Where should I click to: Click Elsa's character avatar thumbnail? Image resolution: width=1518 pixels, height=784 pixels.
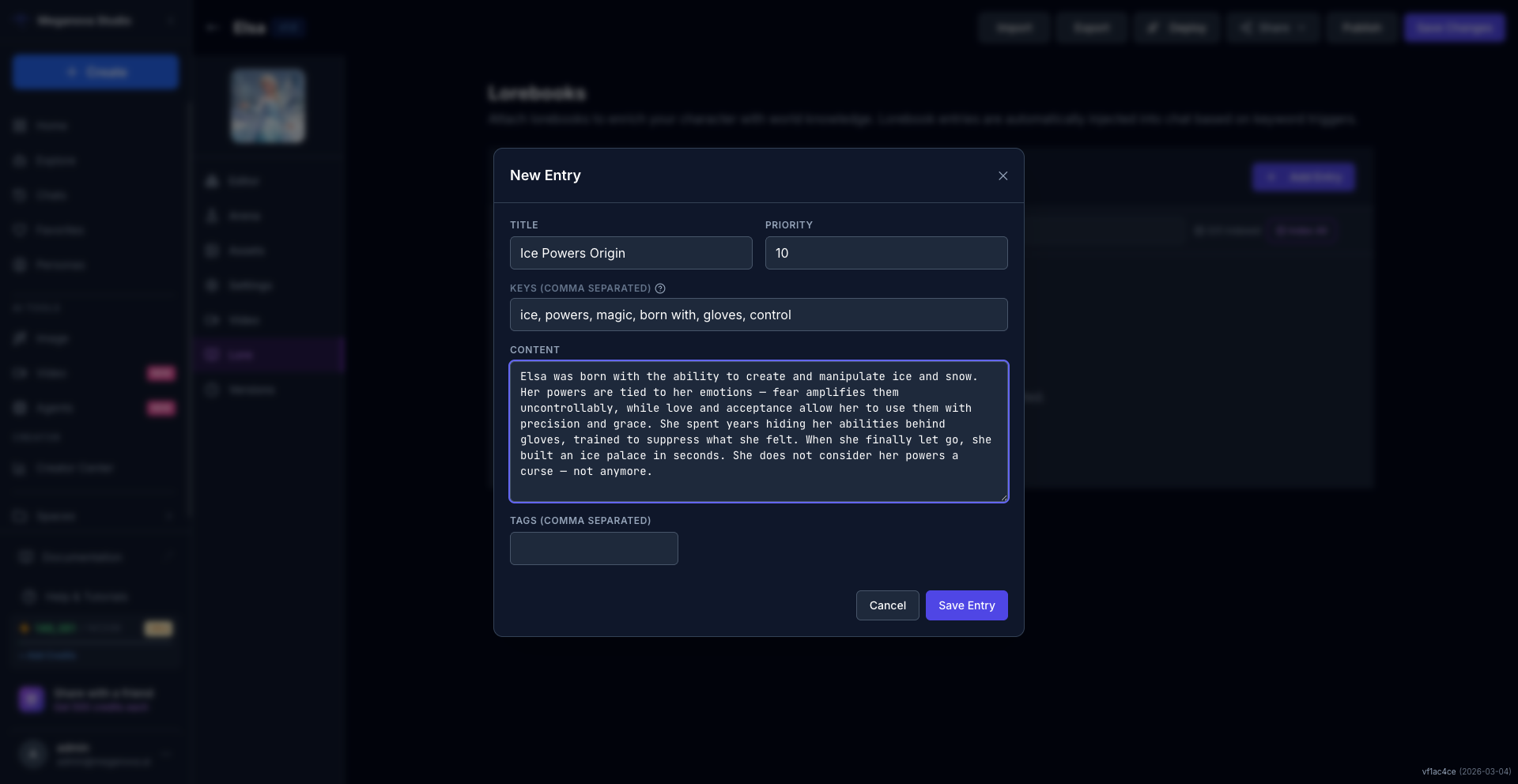[268, 106]
